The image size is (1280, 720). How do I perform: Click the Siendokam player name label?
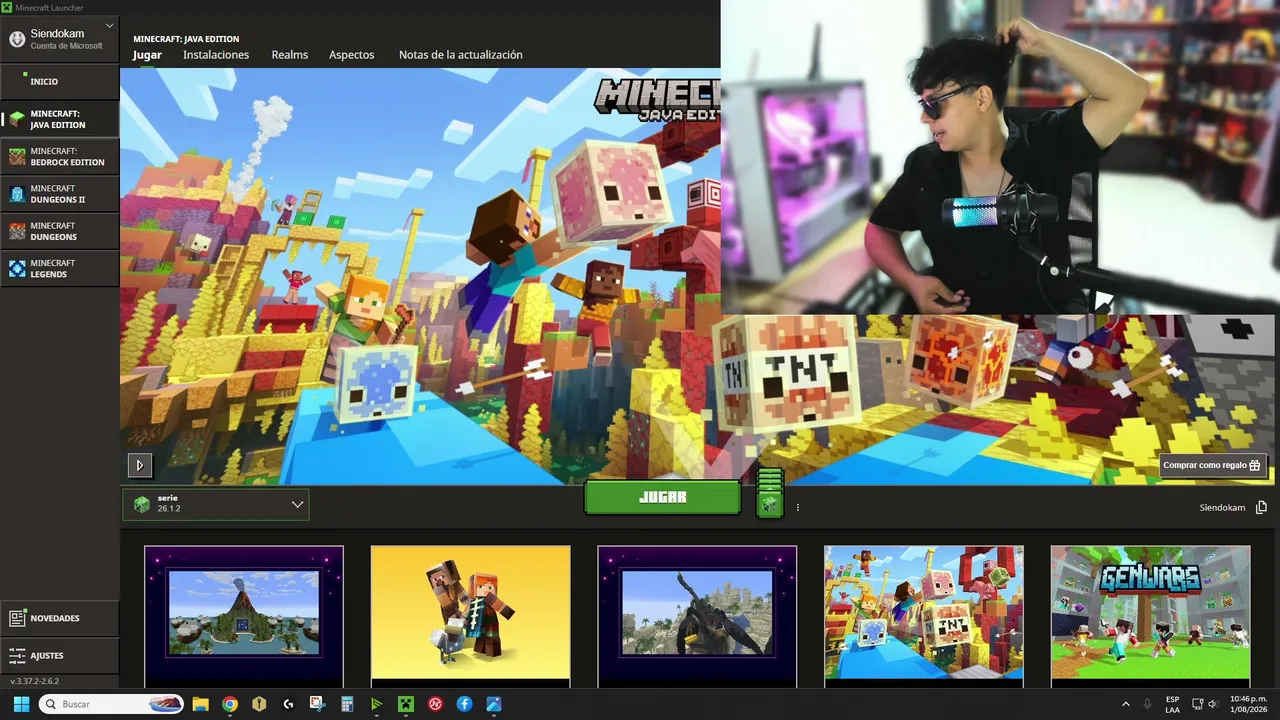1222,508
